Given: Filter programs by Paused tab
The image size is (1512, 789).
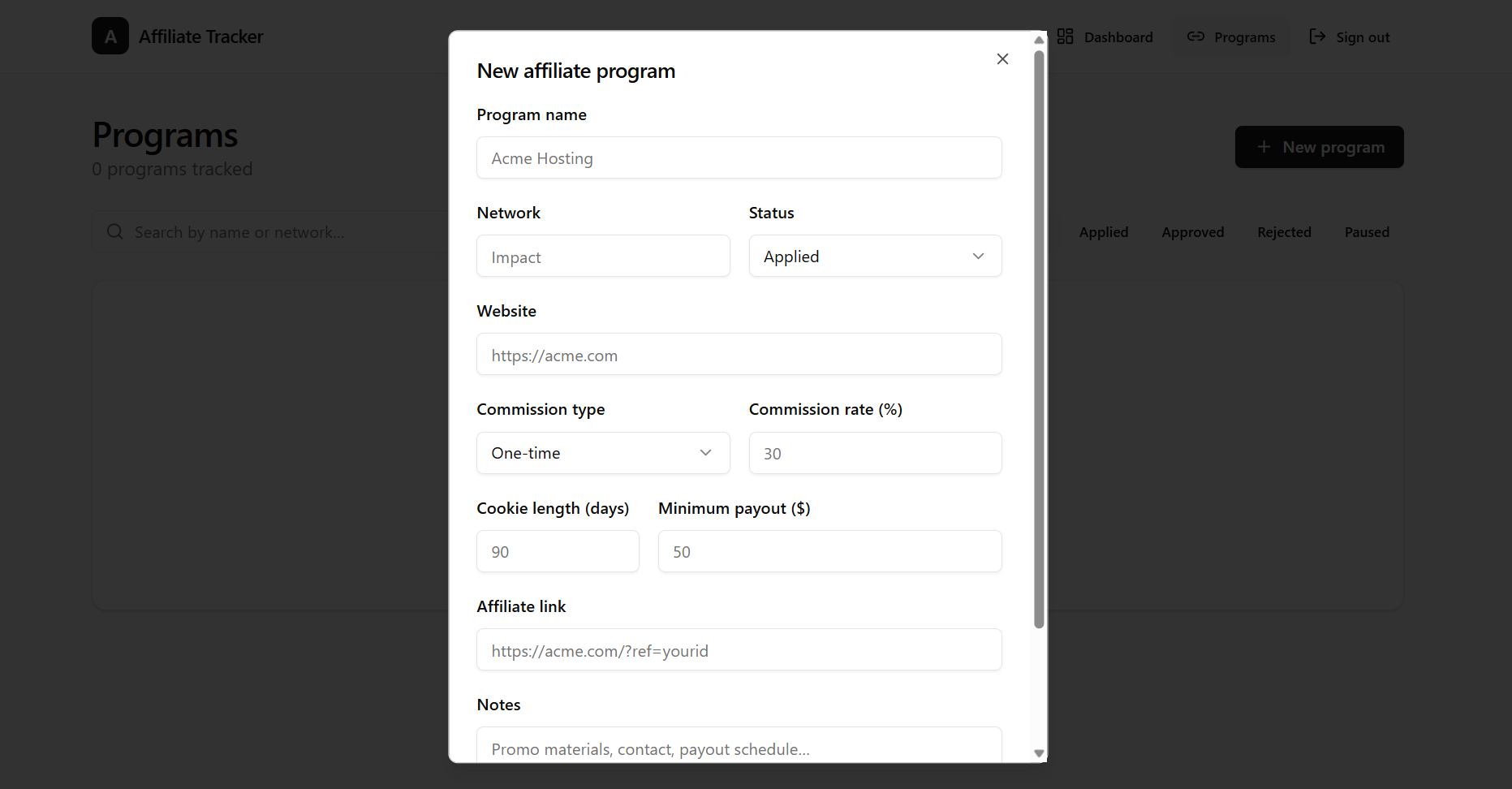Looking at the screenshot, I should 1367,232.
